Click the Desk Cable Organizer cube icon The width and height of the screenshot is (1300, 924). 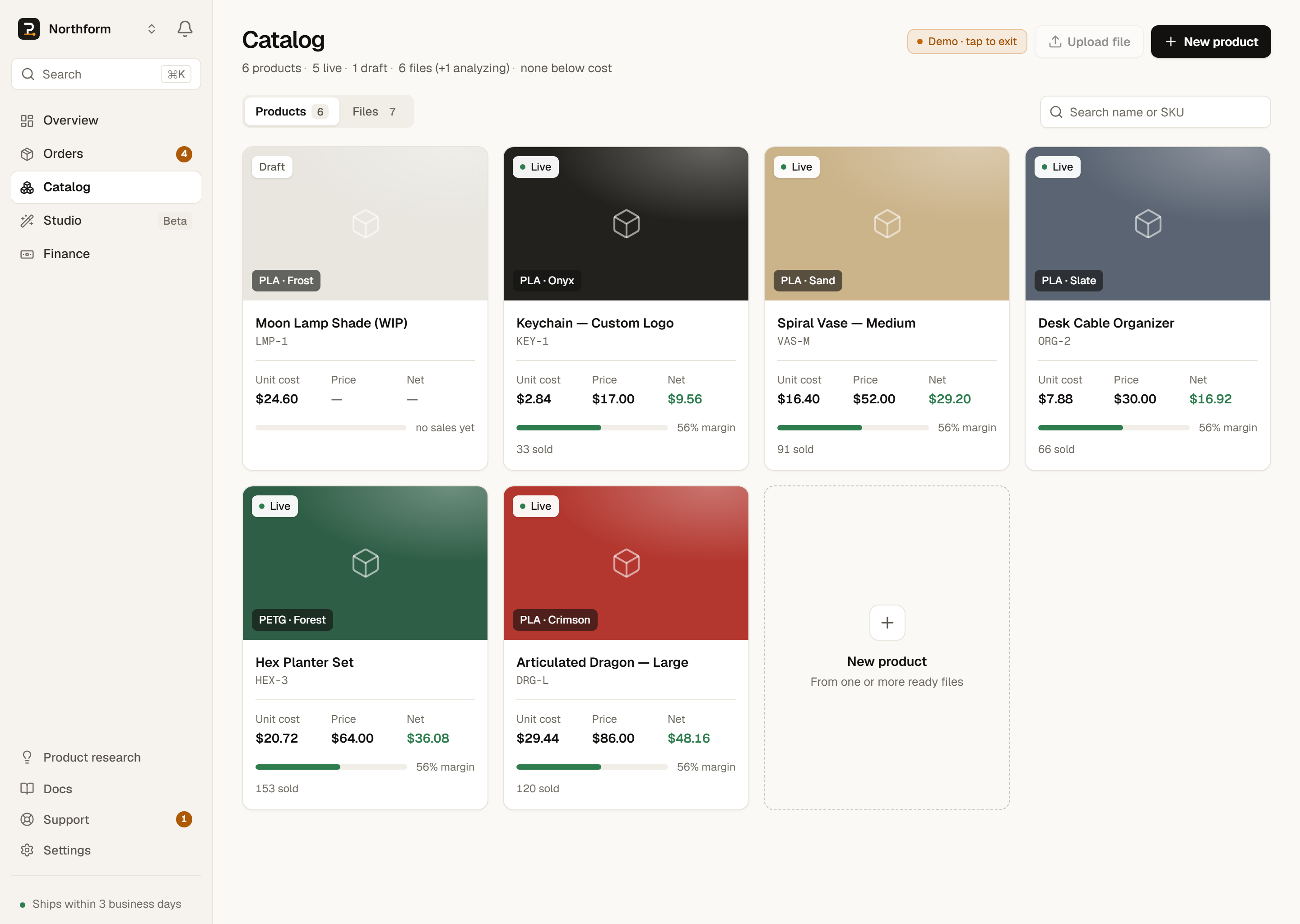click(1147, 224)
